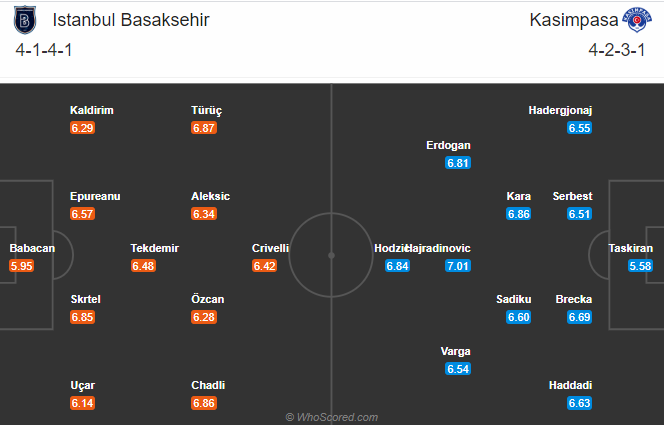Click Türüç's 6.87 rating badge

[204, 128]
